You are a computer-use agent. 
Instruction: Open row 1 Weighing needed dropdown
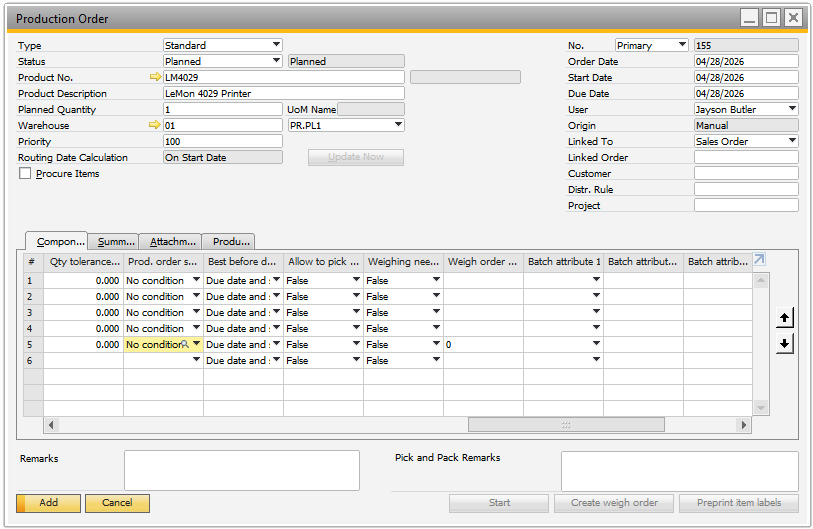point(436,281)
